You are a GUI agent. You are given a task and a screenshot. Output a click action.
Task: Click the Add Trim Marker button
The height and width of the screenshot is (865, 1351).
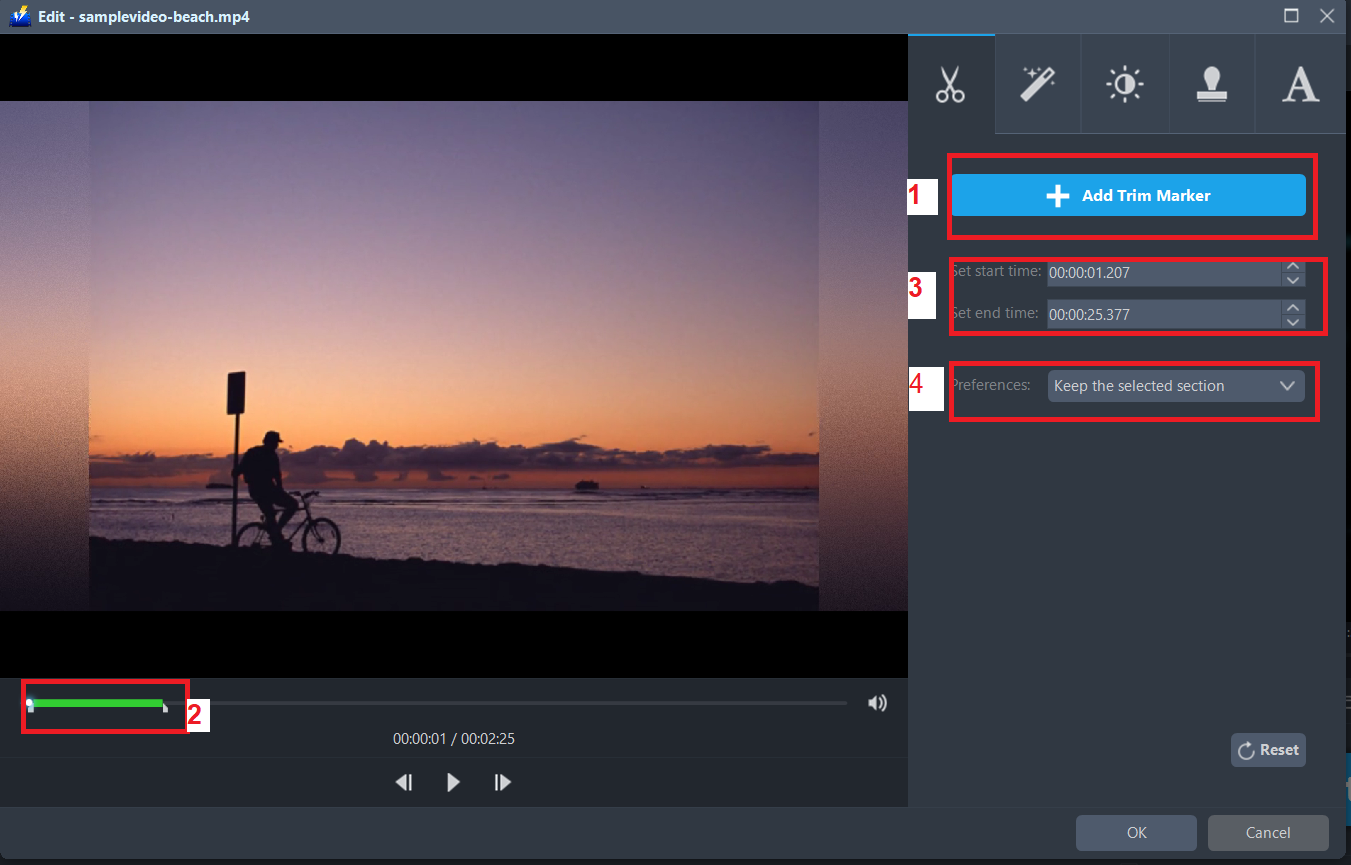coord(1129,195)
